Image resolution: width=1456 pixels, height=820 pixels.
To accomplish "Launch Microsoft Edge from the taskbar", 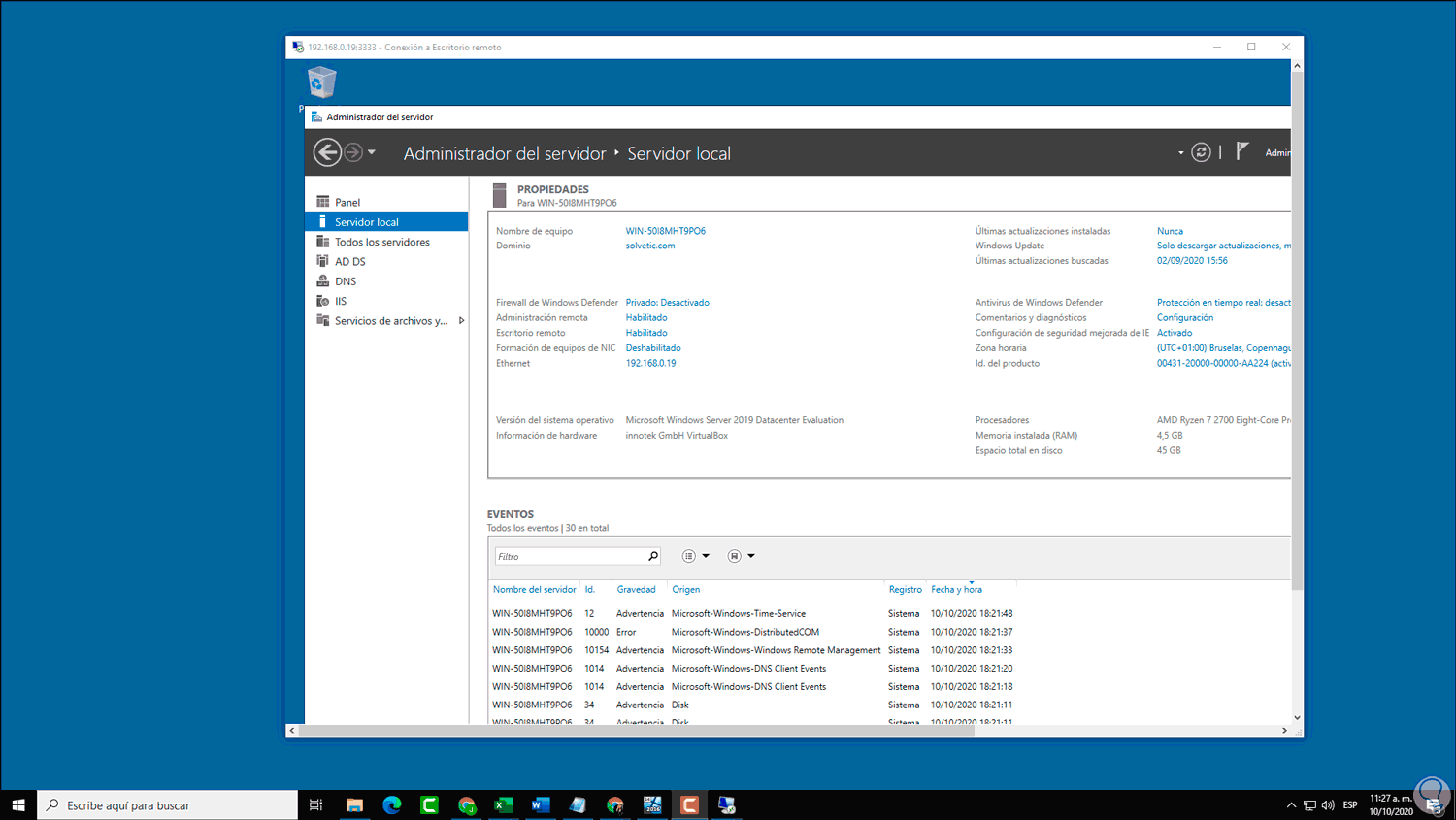I will pyautogui.click(x=392, y=805).
